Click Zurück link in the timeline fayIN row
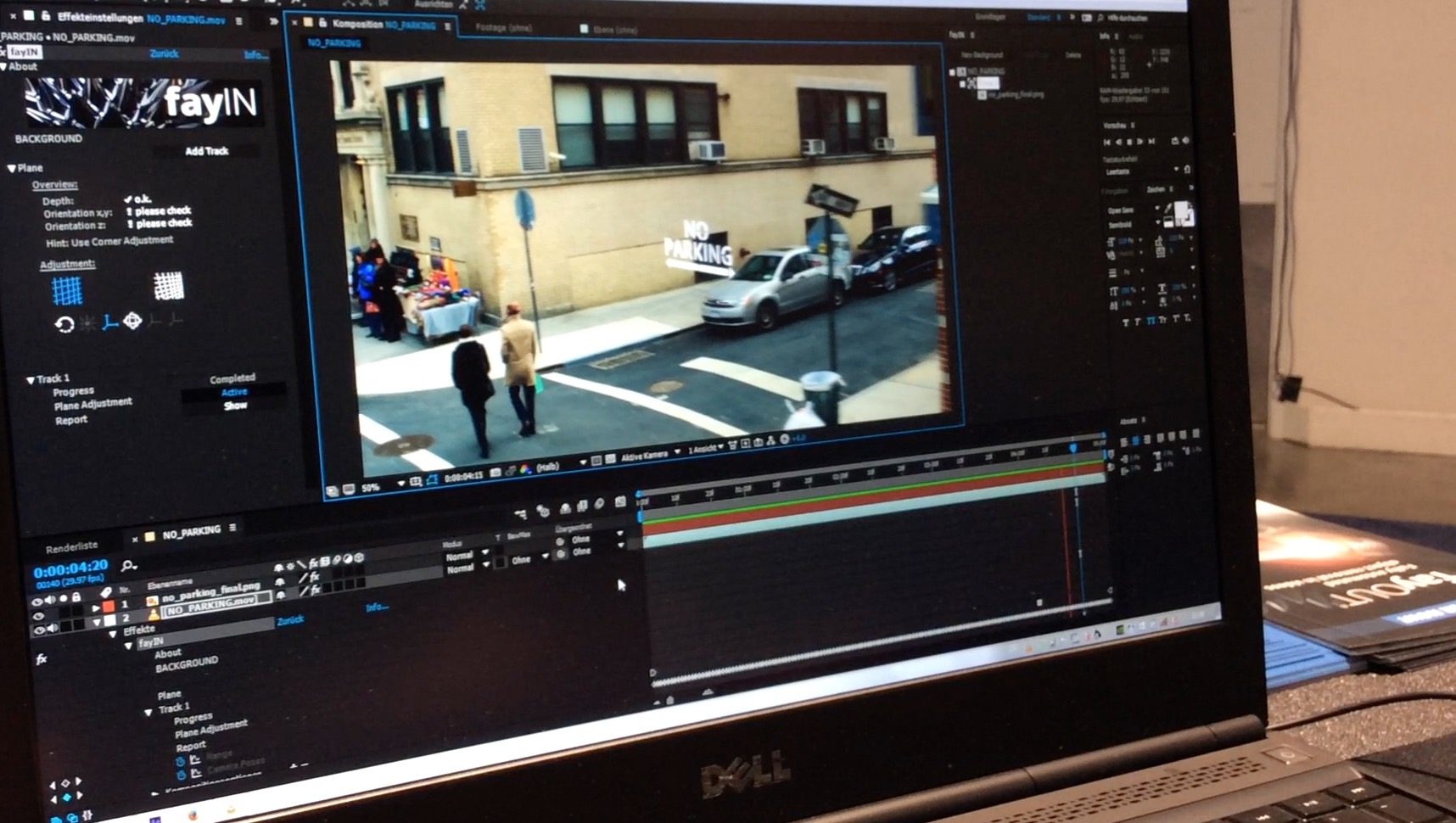 [290, 620]
